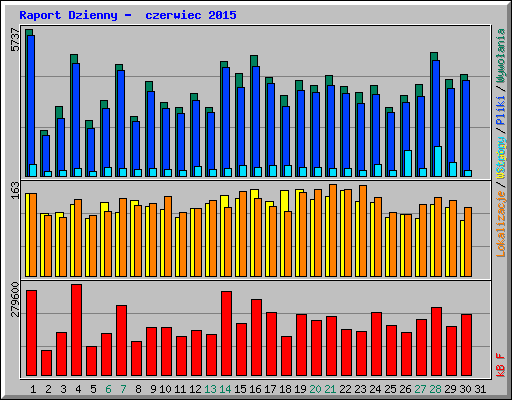Click the orange 'Lokalizacje' legend text
This screenshot has height=400, width=512.
pos(501,224)
